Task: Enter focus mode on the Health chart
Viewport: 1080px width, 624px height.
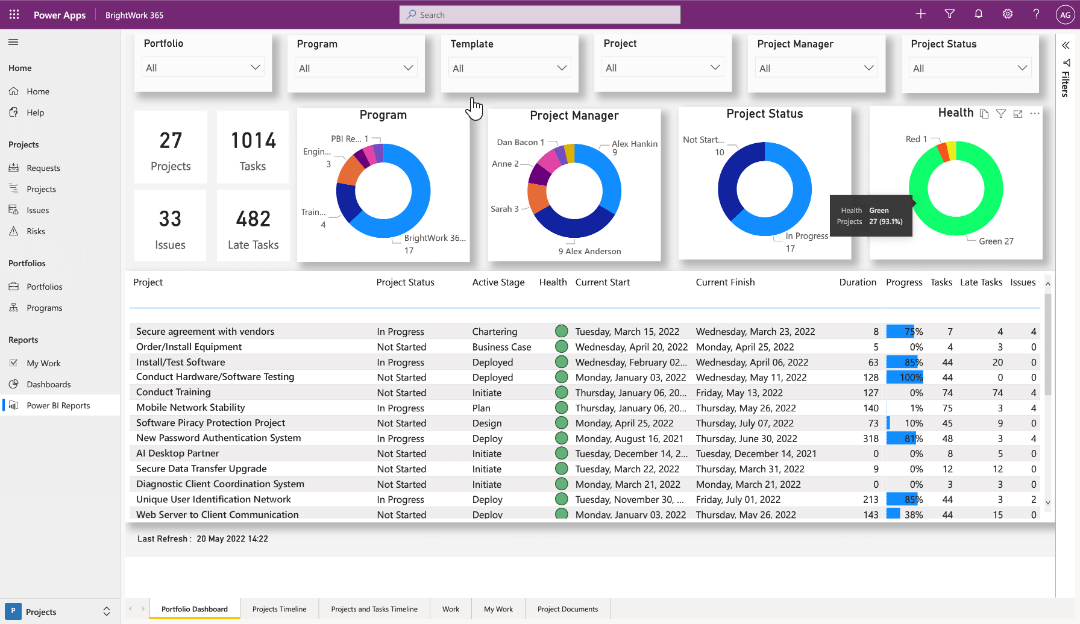Action: (1018, 113)
